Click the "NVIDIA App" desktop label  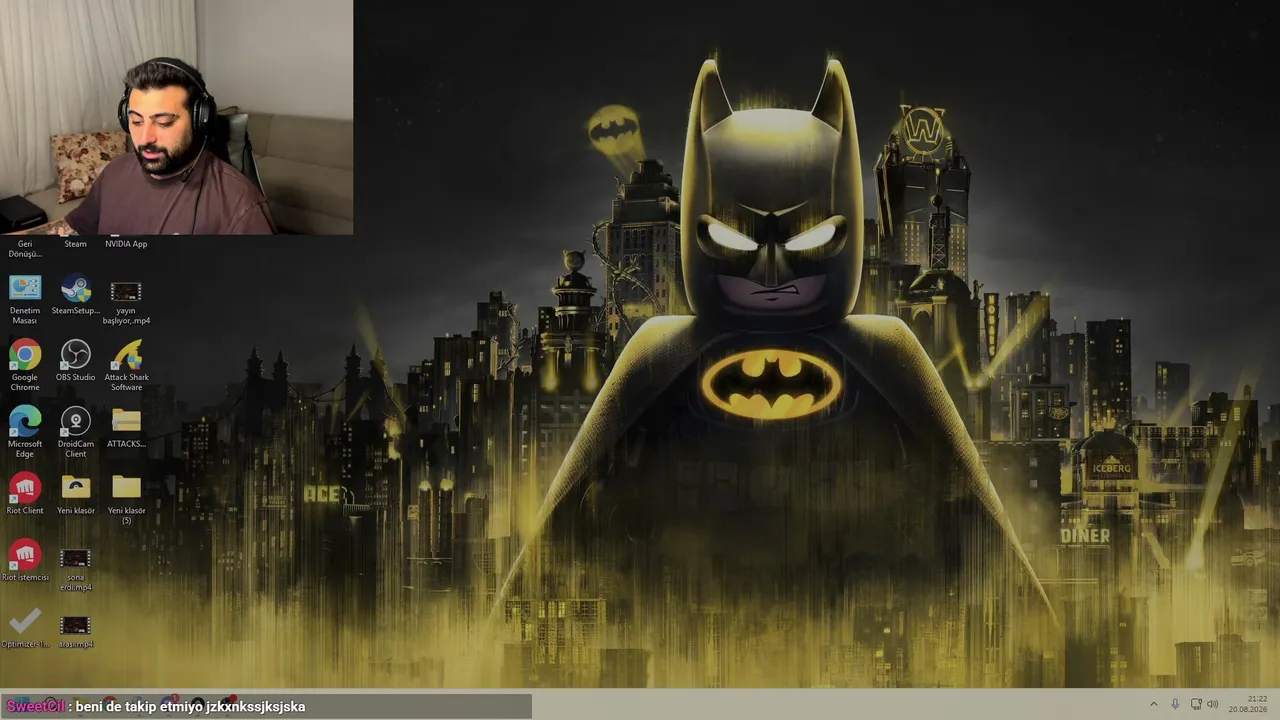126,244
